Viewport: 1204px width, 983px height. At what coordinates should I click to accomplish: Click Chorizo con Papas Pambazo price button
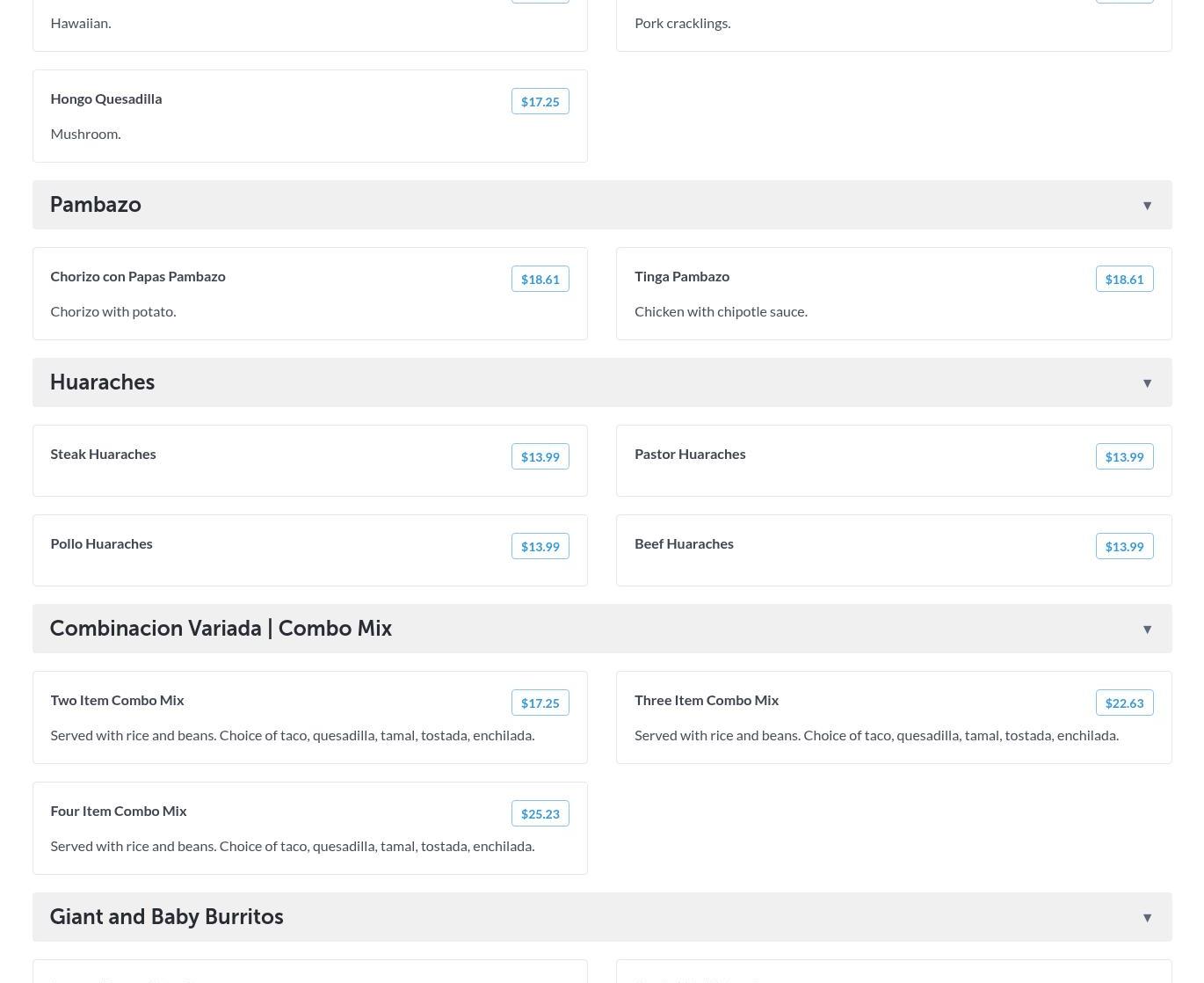click(x=540, y=279)
